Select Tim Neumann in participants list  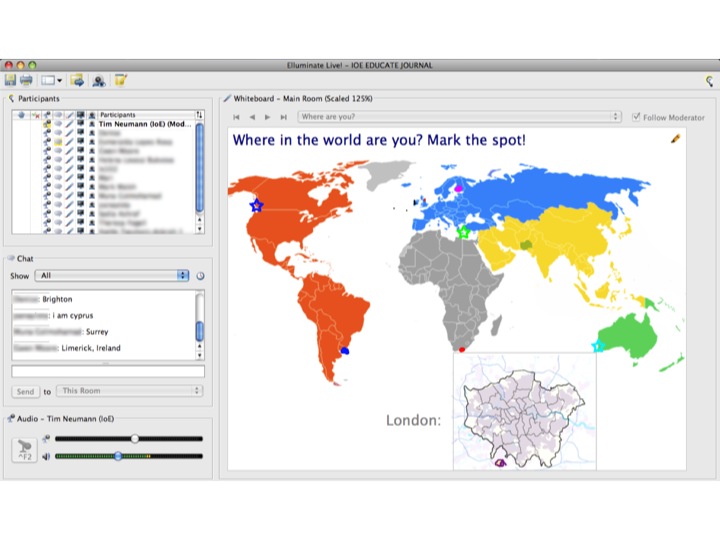(145, 124)
